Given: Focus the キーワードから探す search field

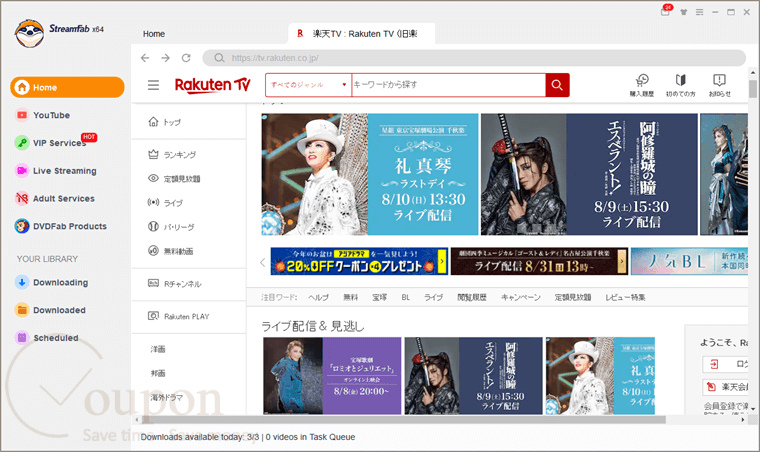Looking at the screenshot, I should click(x=448, y=85).
